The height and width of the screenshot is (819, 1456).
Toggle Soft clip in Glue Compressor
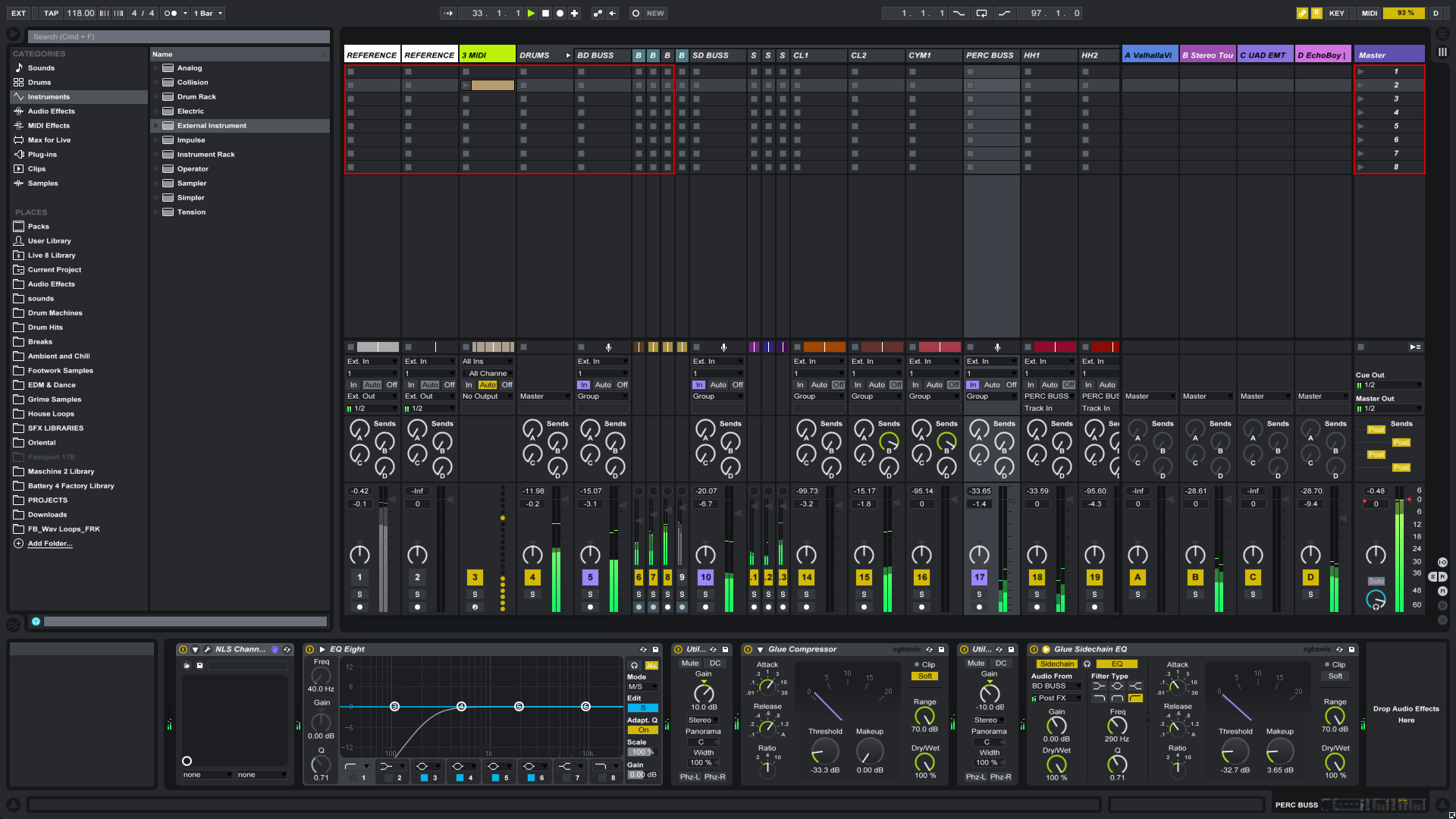click(x=925, y=676)
